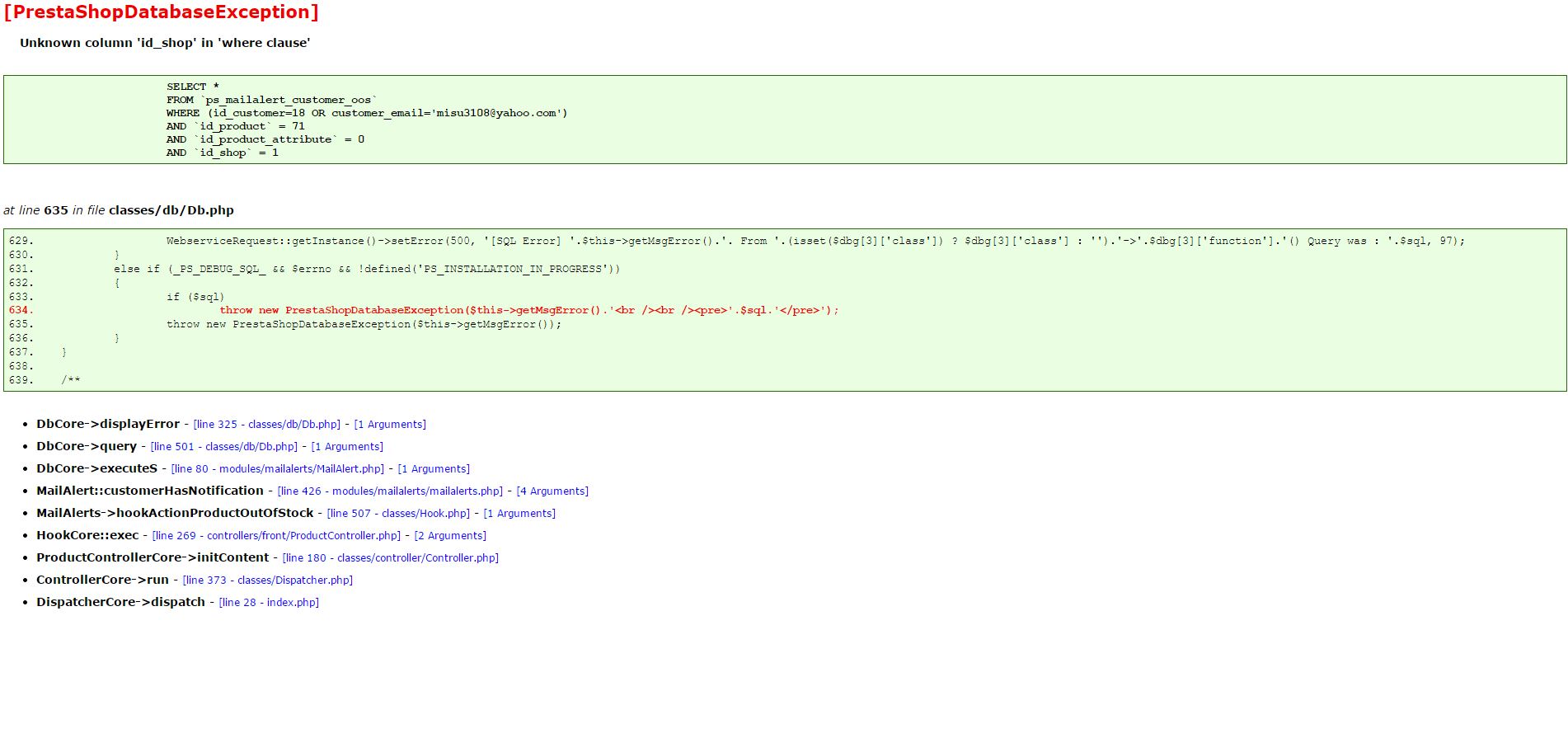
Task: Expand the 2 Arguments link for HookCore::exec
Action: pos(450,536)
